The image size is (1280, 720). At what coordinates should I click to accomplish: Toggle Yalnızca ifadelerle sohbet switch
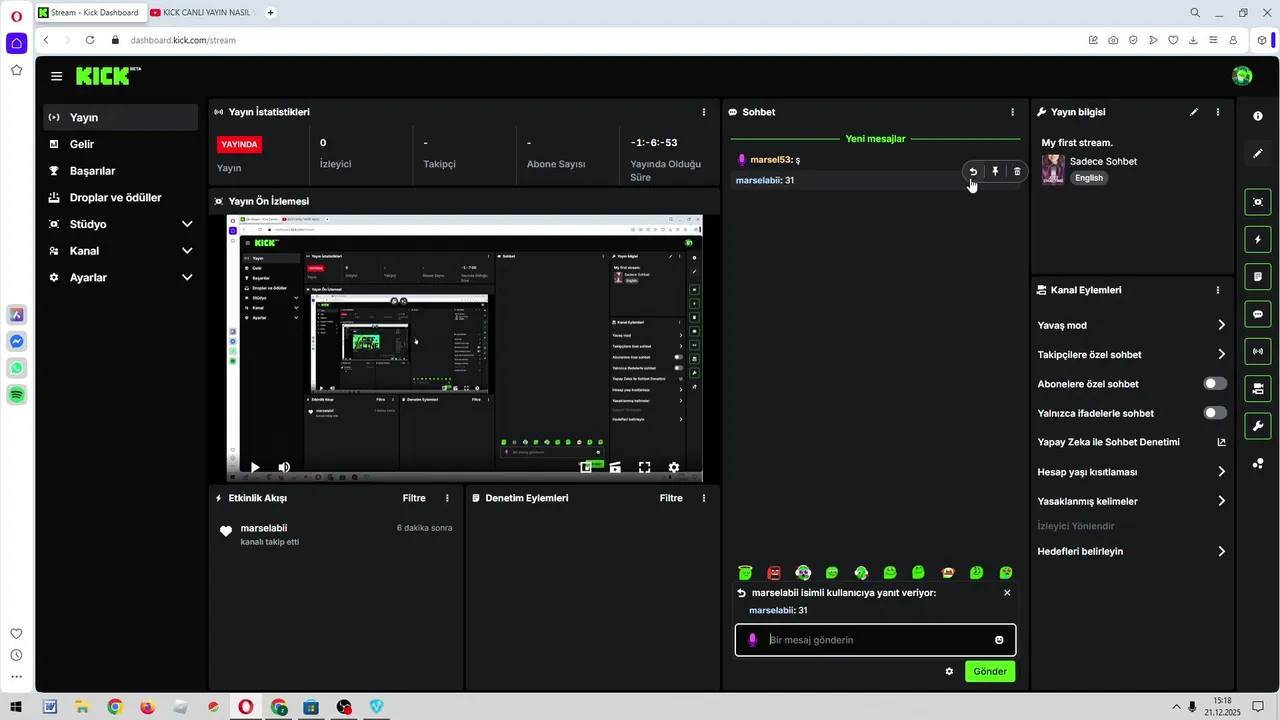[x=1215, y=413]
